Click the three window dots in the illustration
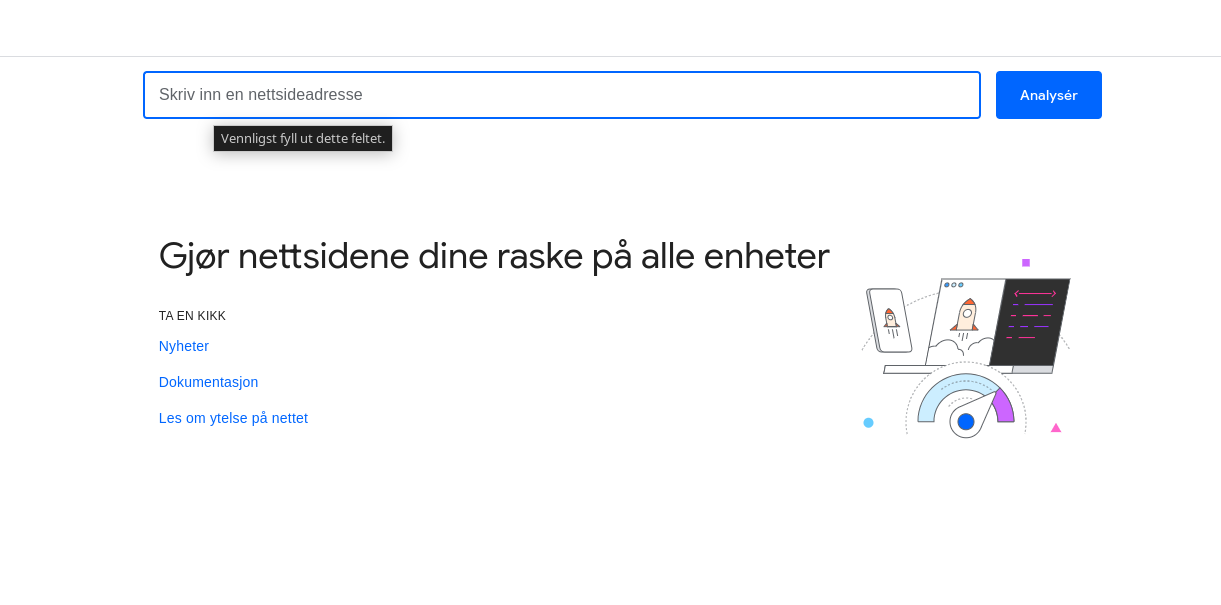 click(954, 285)
